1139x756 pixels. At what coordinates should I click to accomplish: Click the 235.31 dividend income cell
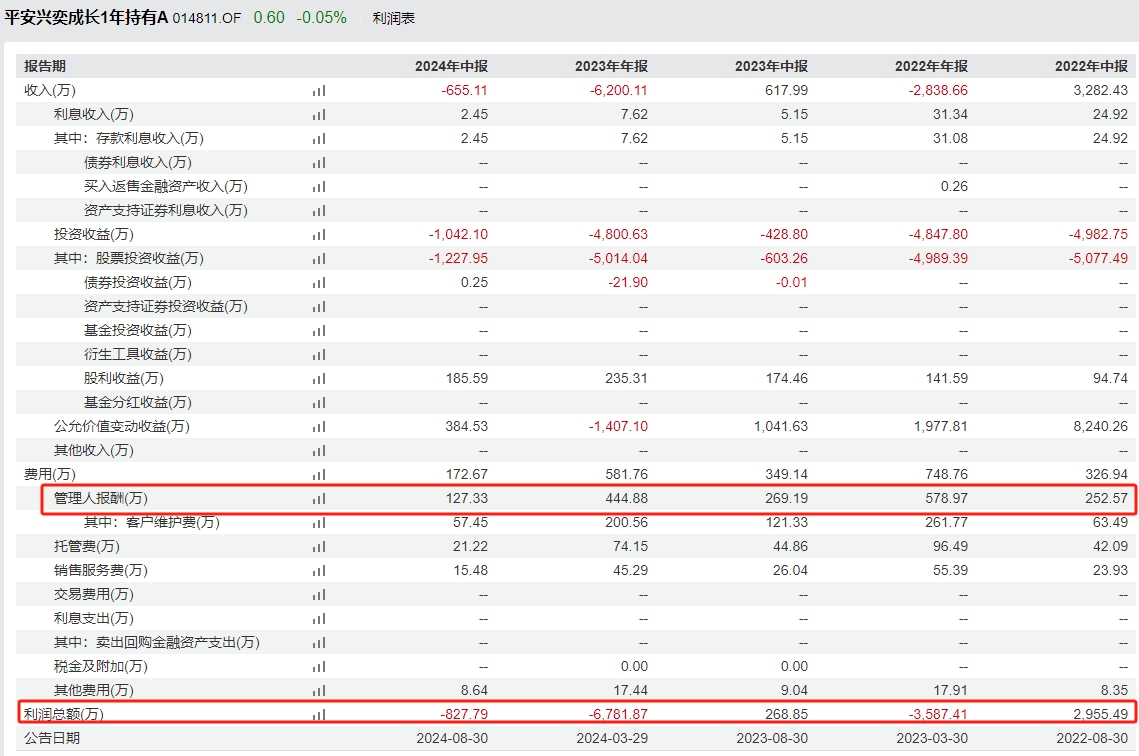coord(626,378)
